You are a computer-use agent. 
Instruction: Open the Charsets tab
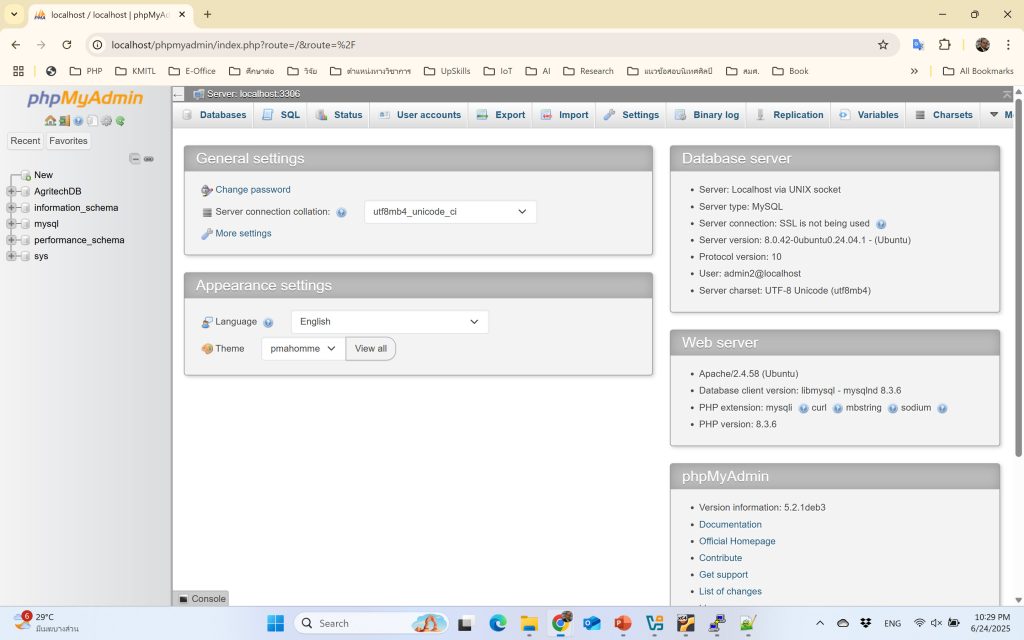coord(944,115)
